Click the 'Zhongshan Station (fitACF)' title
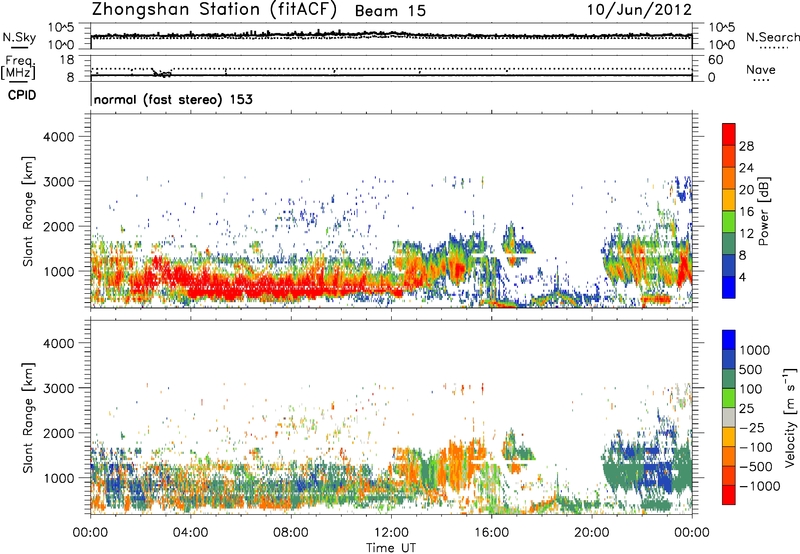 click(x=214, y=9)
